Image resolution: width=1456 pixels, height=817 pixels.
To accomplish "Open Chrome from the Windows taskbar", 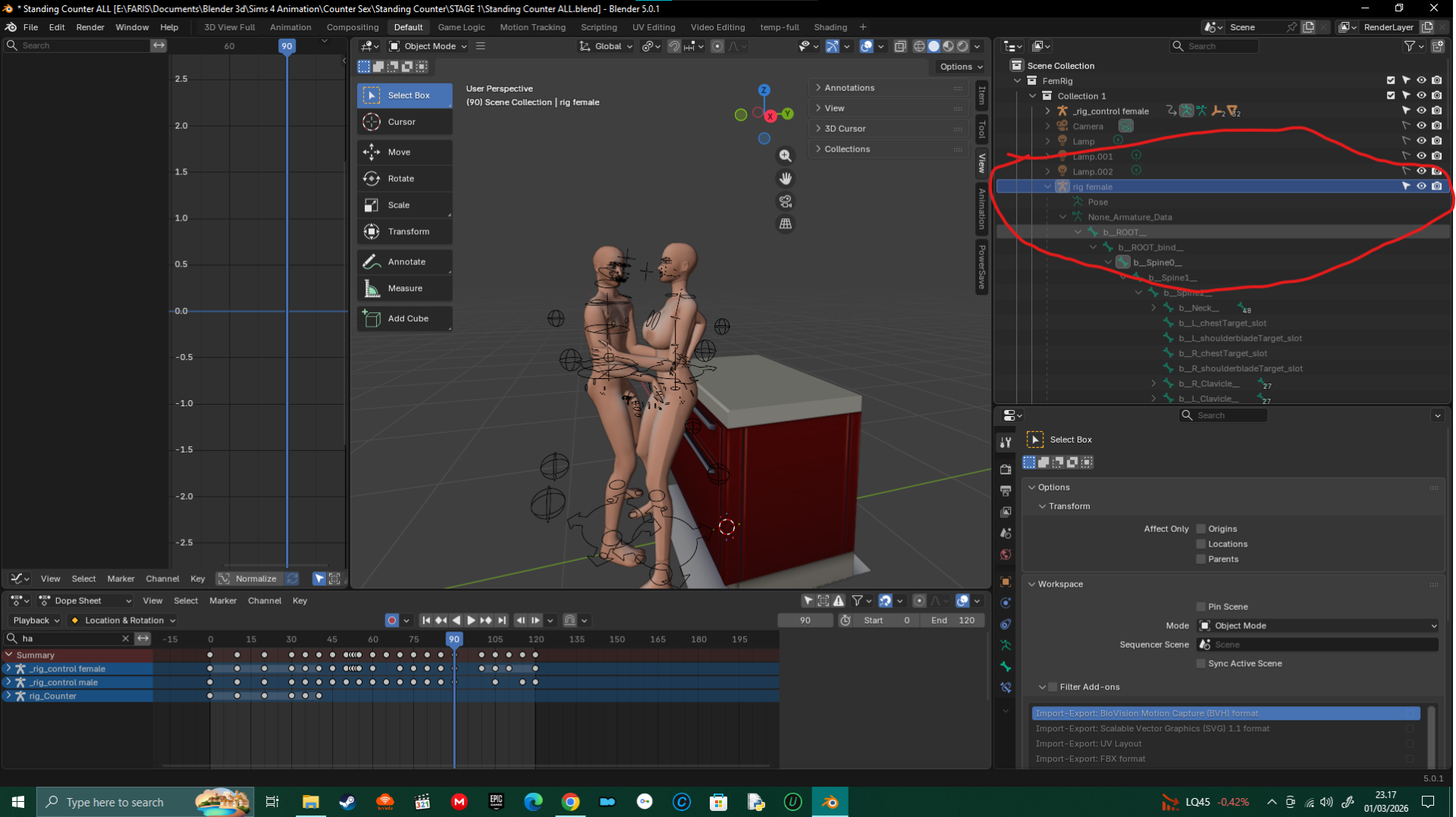I will 570,802.
